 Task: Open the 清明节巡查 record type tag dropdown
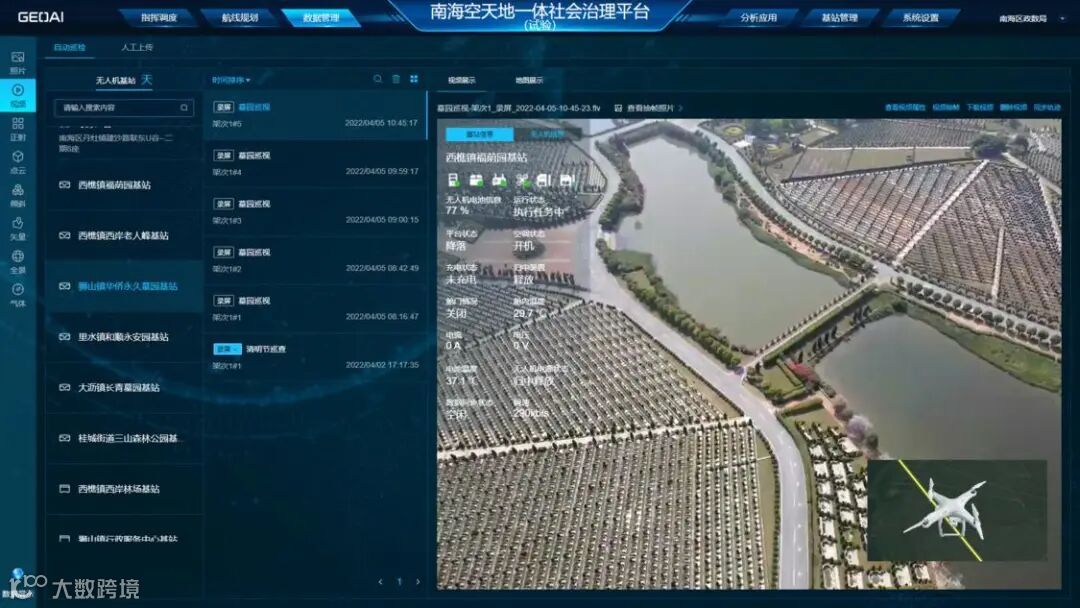227,349
